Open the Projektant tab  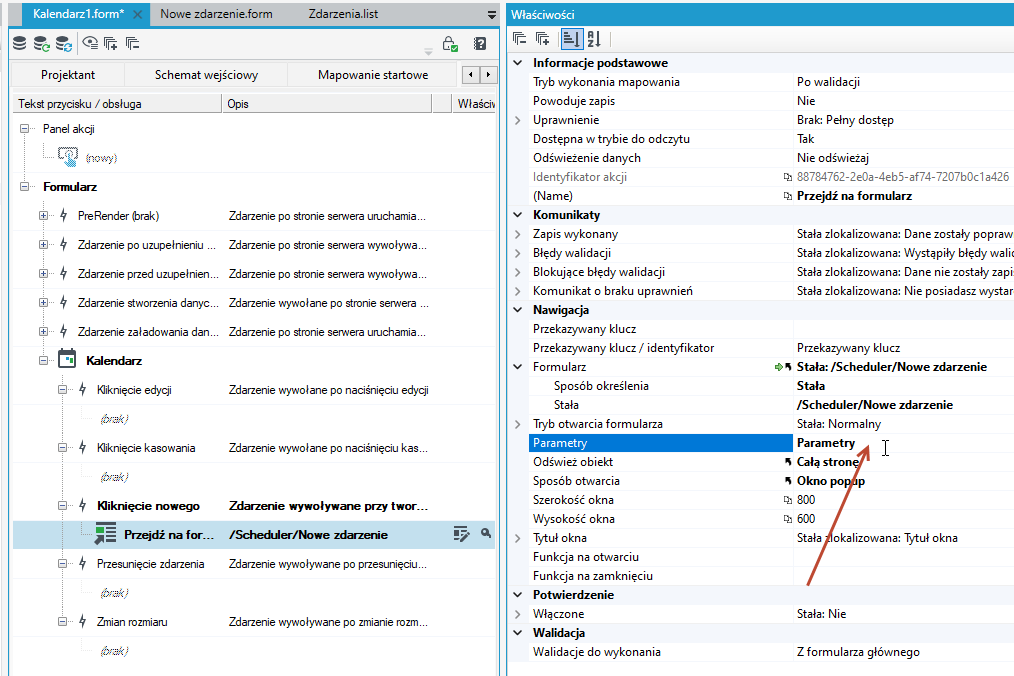68,74
